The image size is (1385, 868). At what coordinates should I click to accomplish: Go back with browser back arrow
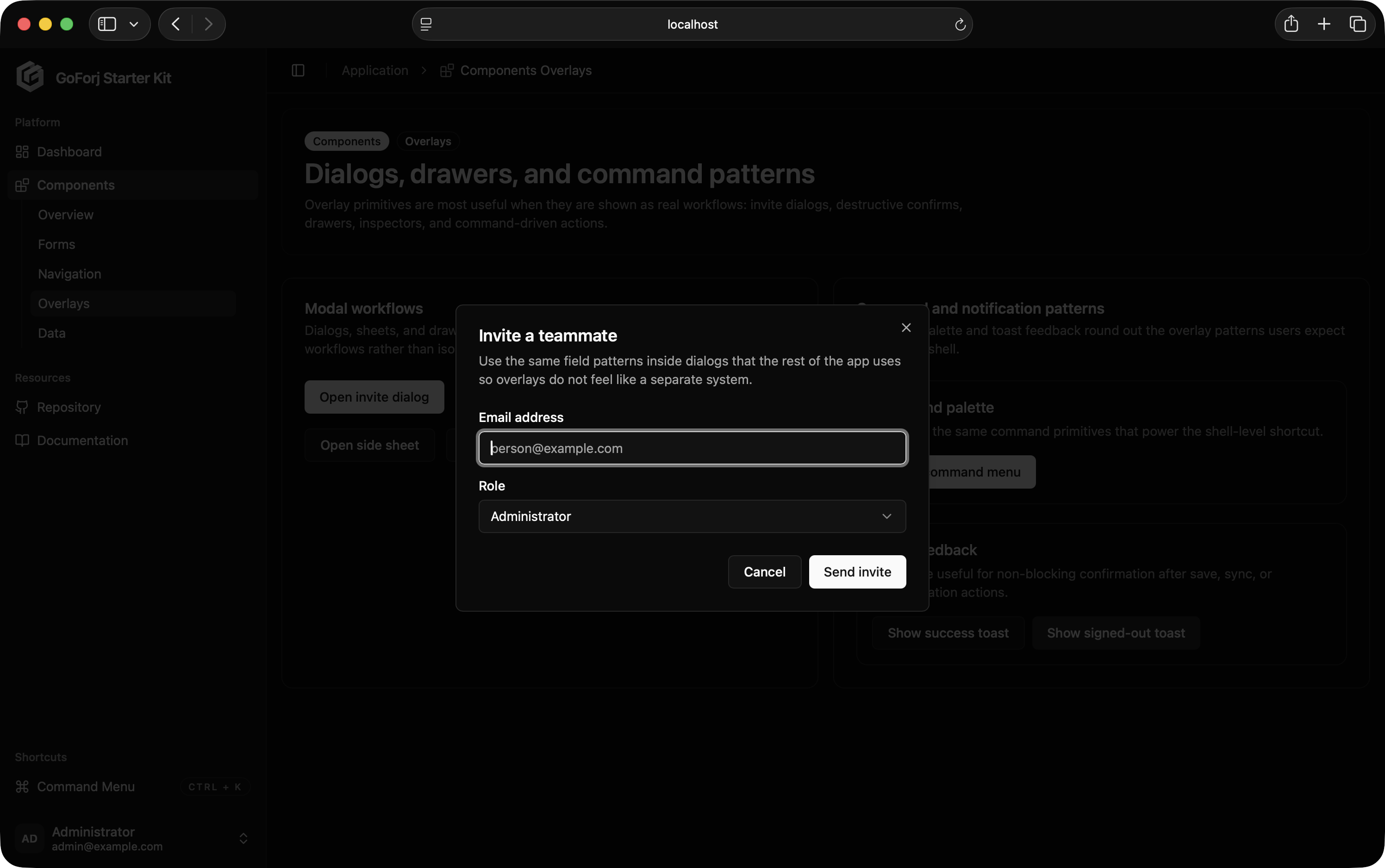[x=176, y=24]
